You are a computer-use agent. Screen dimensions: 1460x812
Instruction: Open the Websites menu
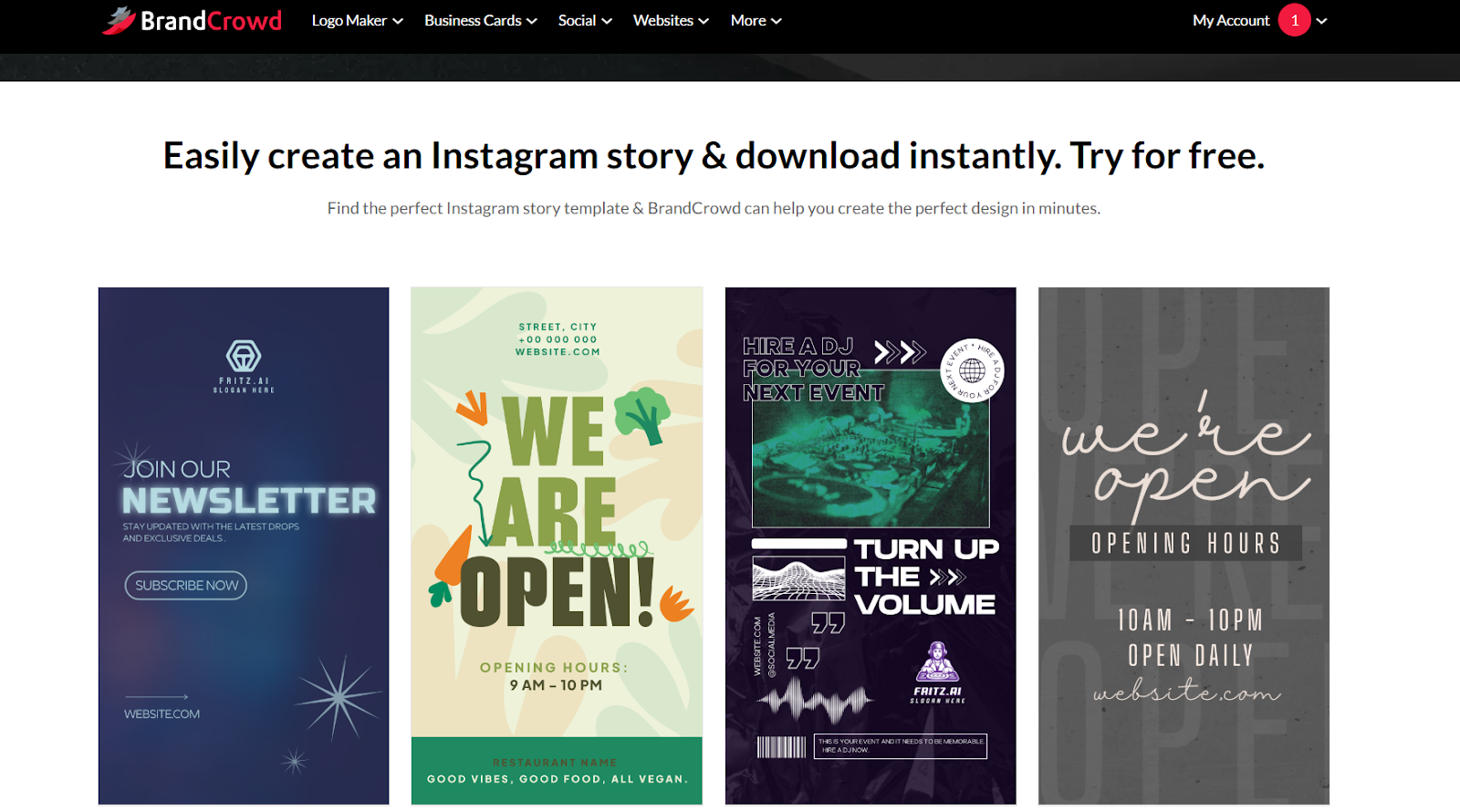pyautogui.click(x=671, y=20)
